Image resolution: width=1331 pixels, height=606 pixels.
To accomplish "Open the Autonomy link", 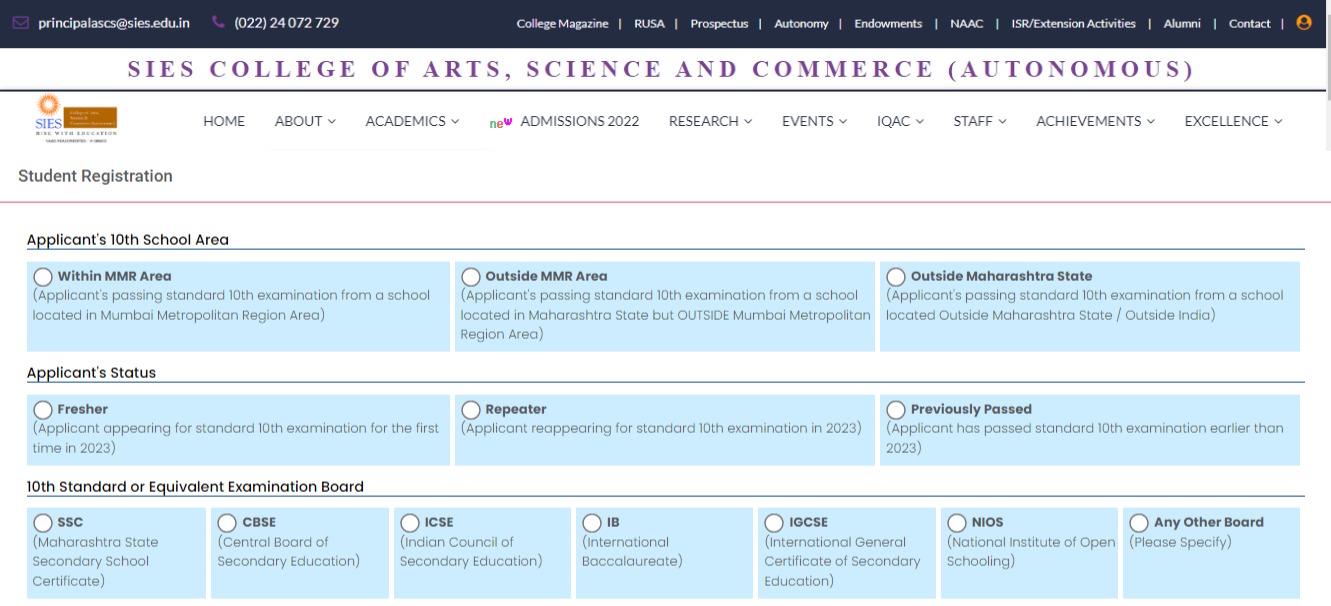I will tap(801, 24).
